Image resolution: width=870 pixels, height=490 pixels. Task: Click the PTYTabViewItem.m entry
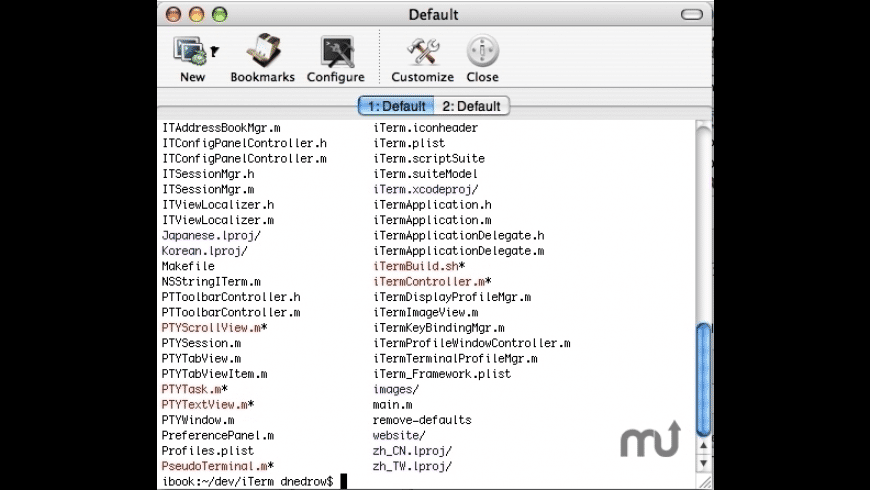click(215, 375)
